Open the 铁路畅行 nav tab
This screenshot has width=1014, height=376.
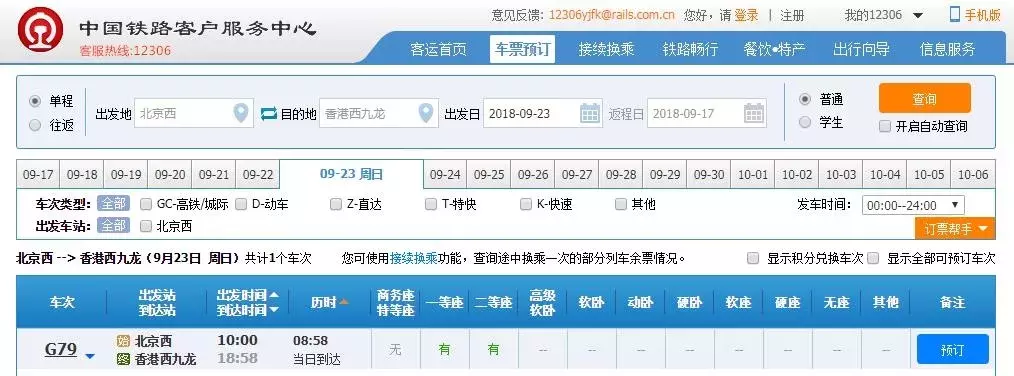[691, 49]
